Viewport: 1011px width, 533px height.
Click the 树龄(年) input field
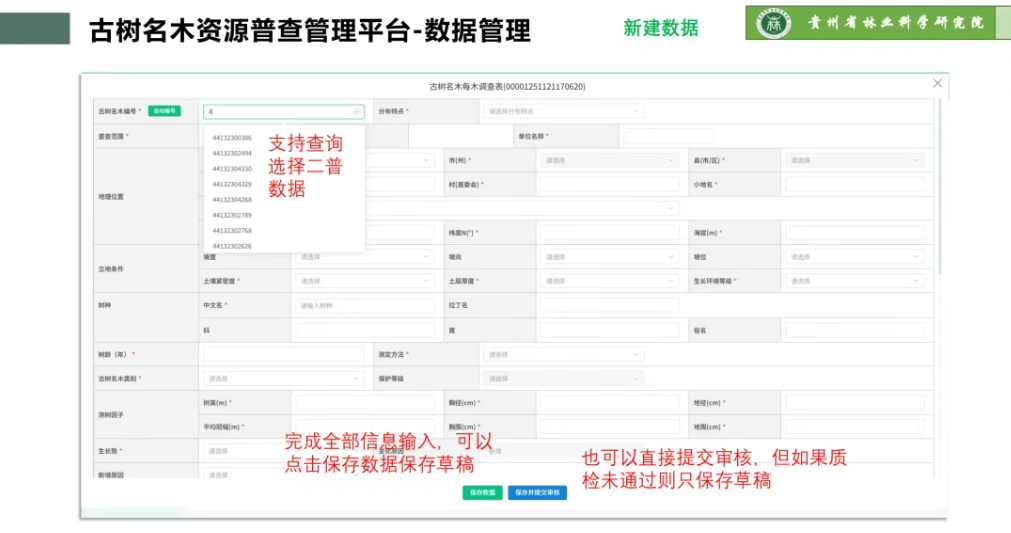283,354
